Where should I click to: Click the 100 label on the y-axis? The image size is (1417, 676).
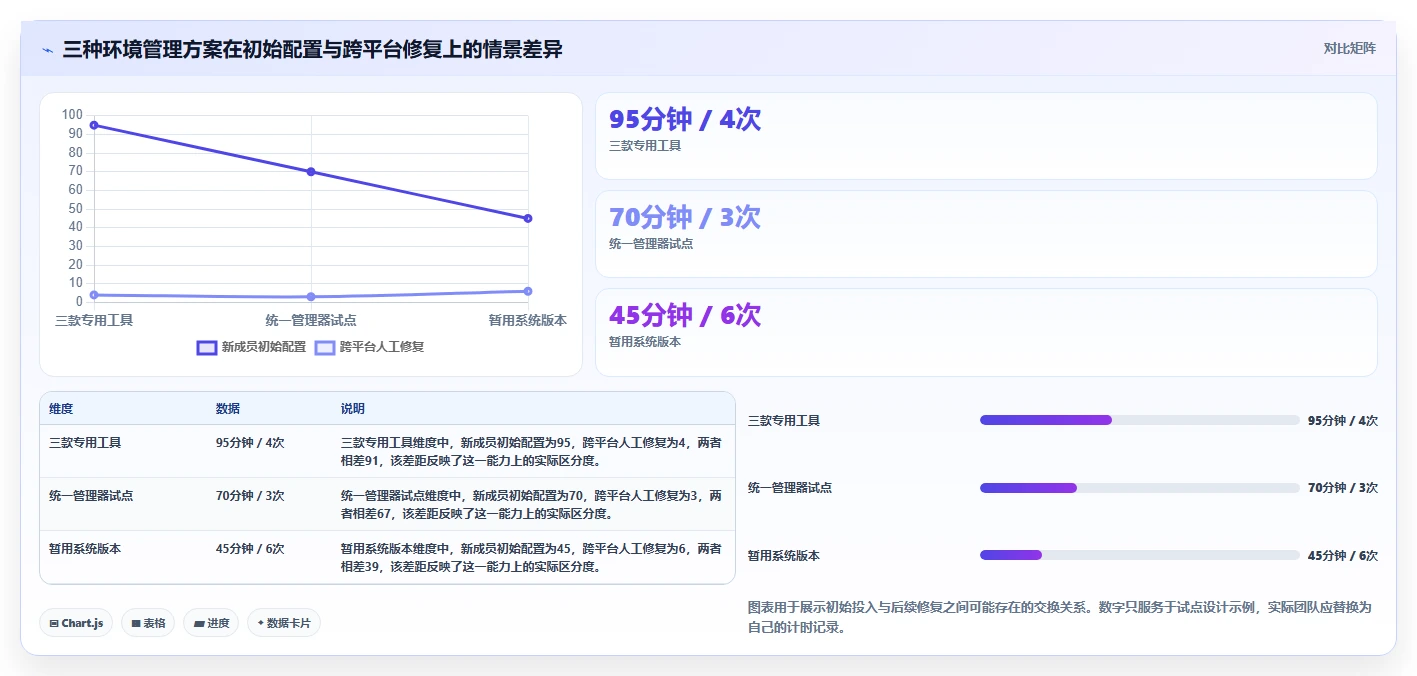72,115
